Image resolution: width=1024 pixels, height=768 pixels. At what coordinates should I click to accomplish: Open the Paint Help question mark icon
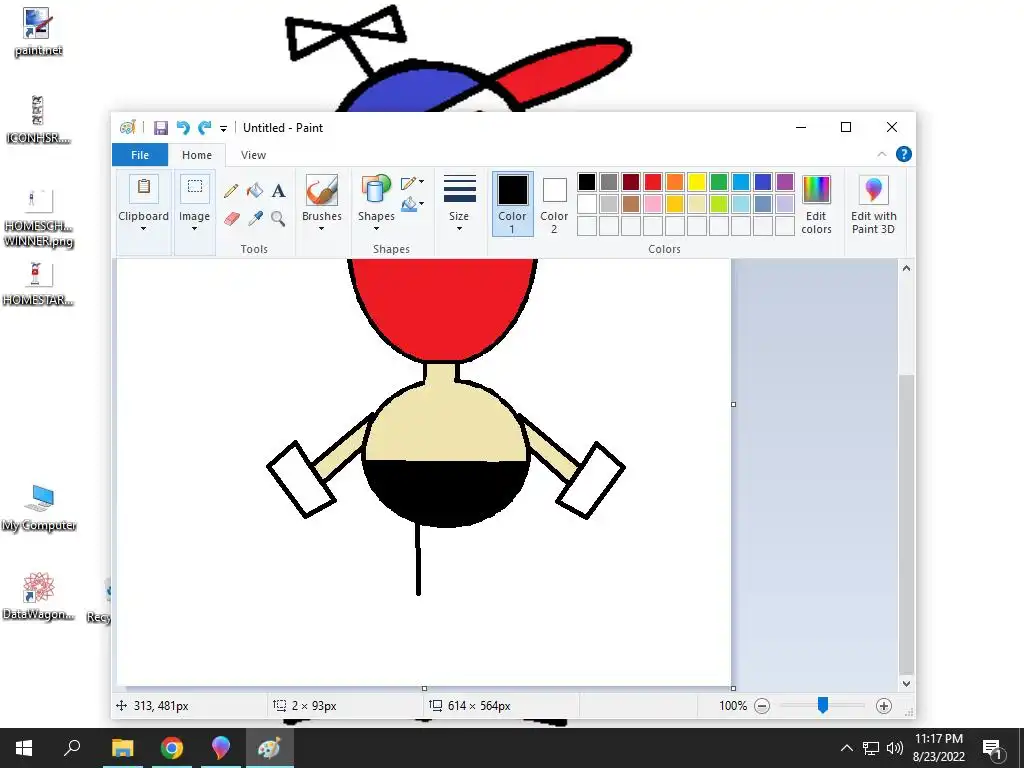[x=904, y=154]
